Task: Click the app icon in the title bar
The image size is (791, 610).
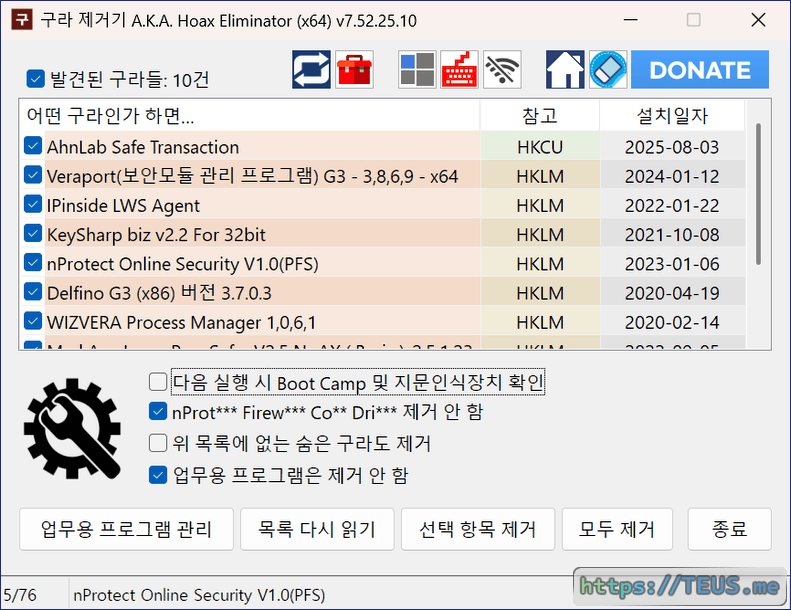Action: coord(22,20)
